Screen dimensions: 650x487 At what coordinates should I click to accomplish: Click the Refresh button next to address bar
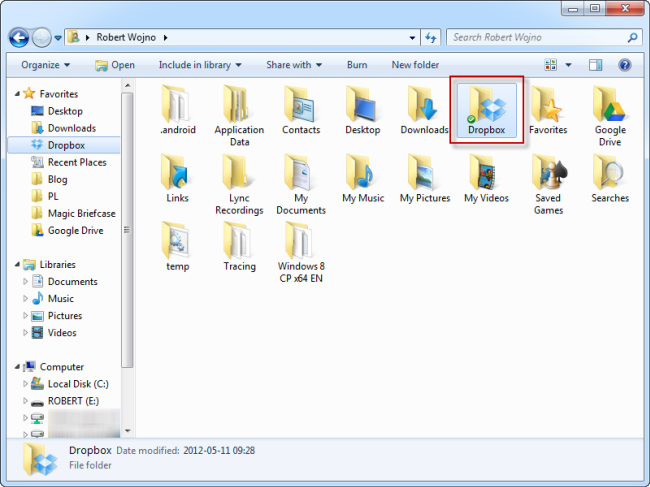click(431, 38)
